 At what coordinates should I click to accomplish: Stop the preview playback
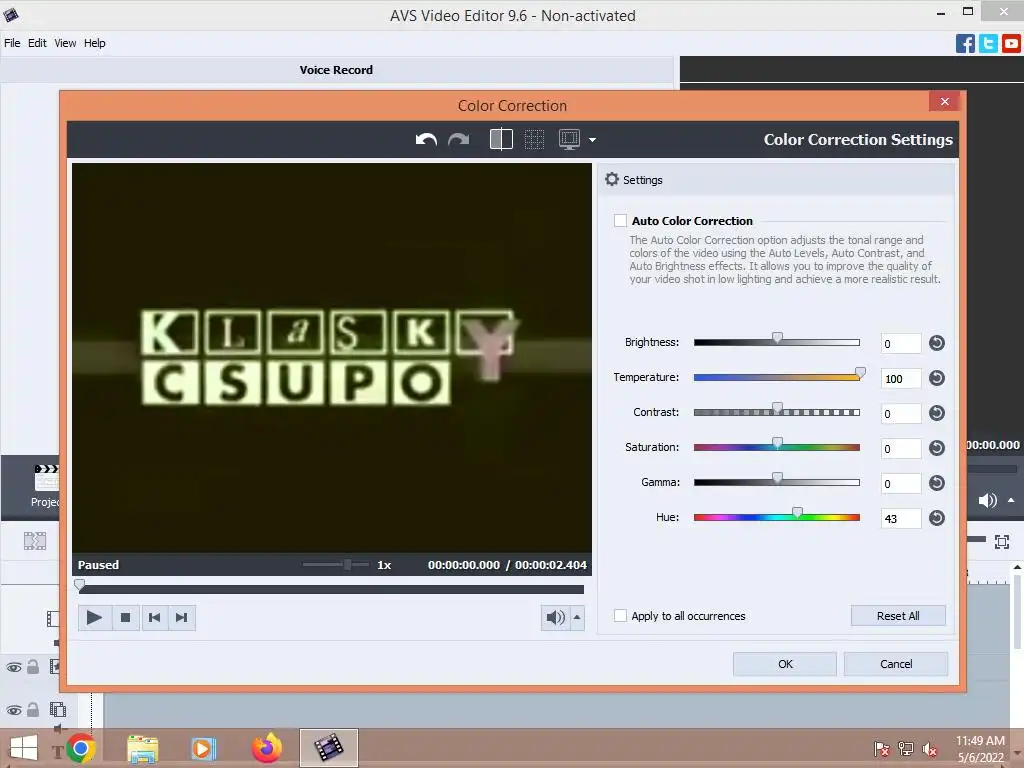click(125, 617)
